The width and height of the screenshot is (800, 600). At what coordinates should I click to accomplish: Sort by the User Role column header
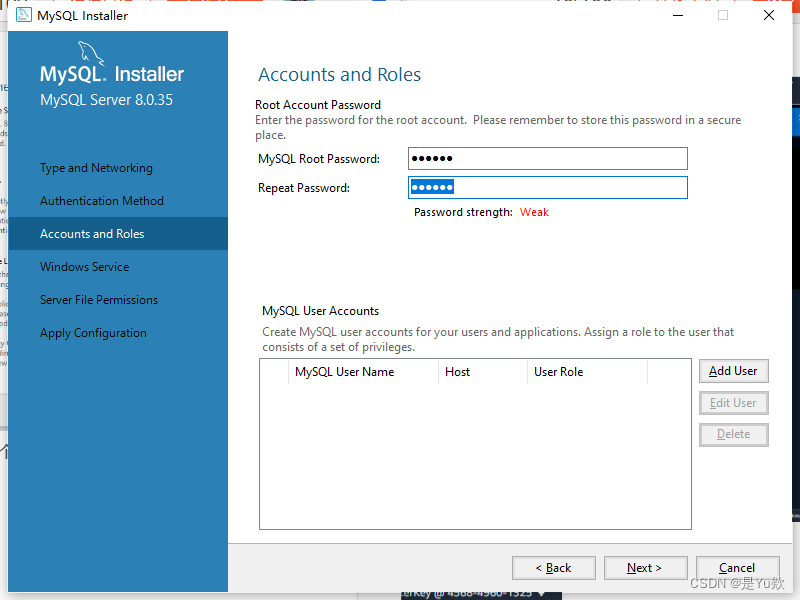click(587, 372)
